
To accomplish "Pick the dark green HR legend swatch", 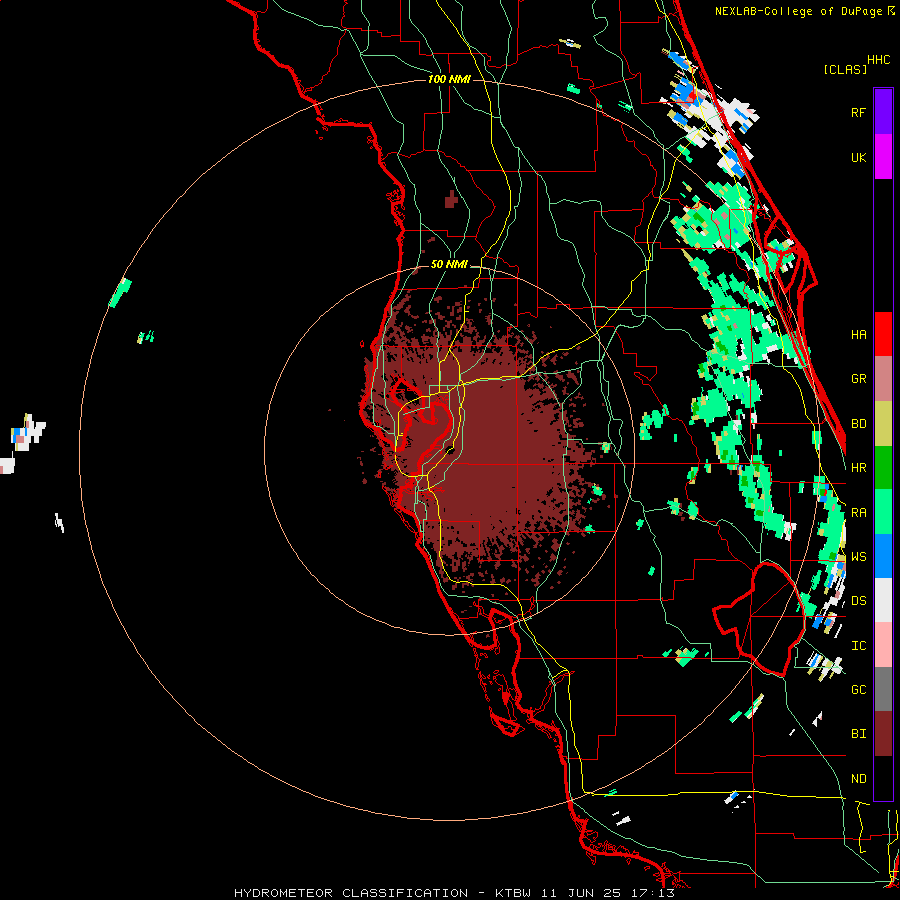I will click(883, 468).
